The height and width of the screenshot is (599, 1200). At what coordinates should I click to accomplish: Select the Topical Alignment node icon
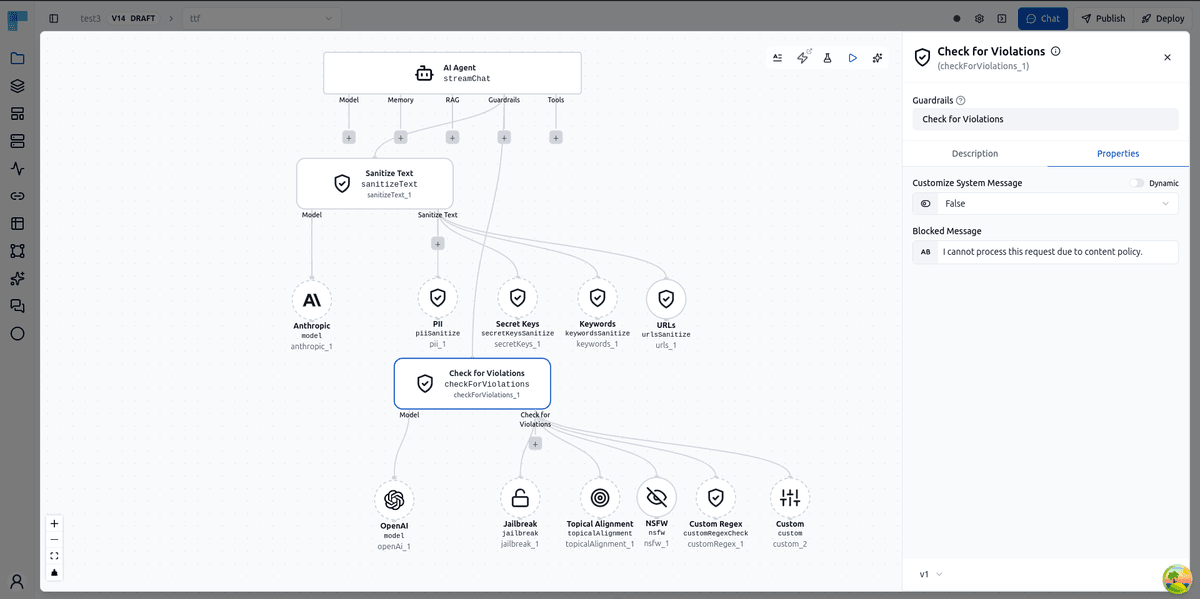point(600,497)
